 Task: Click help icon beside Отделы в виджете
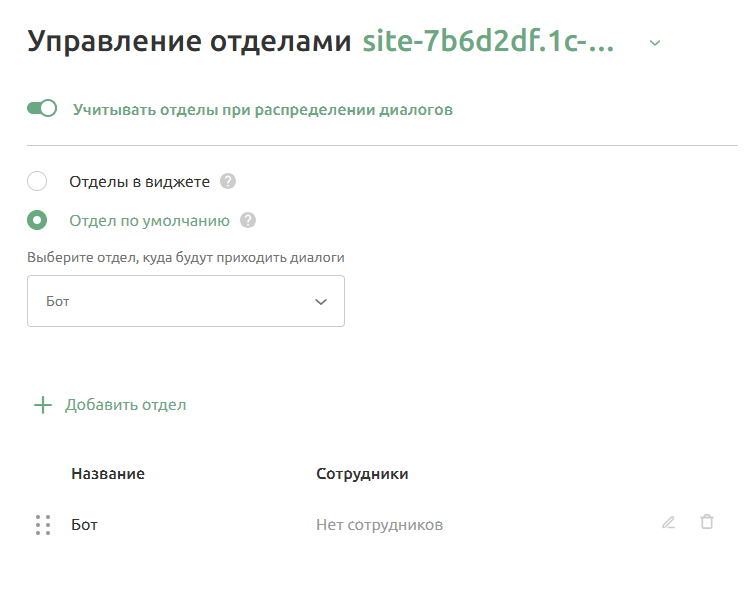[228, 181]
